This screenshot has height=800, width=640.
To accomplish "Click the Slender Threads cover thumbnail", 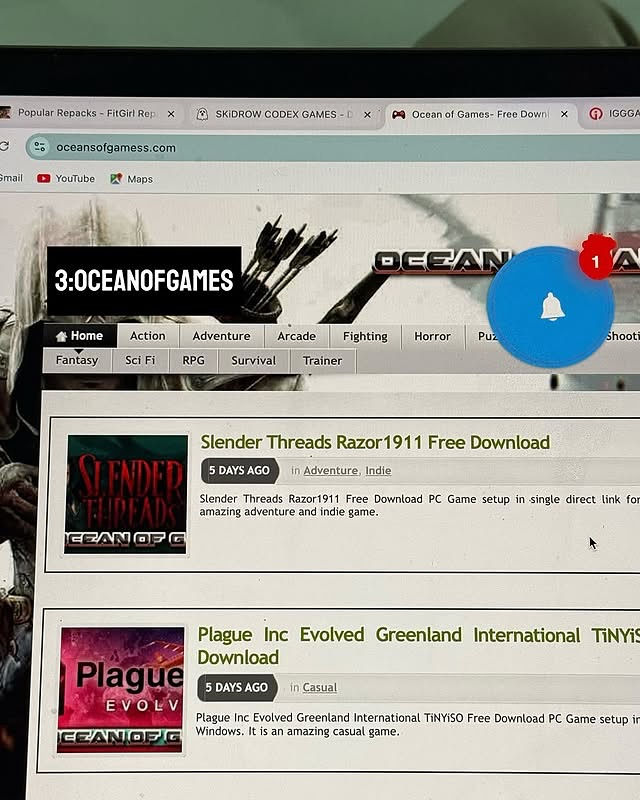I will pyautogui.click(x=126, y=494).
